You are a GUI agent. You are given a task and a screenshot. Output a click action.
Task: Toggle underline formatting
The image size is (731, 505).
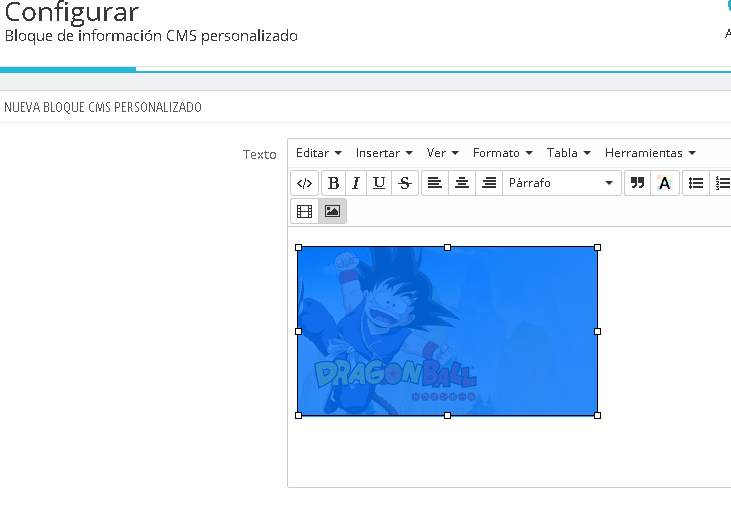pyautogui.click(x=379, y=183)
